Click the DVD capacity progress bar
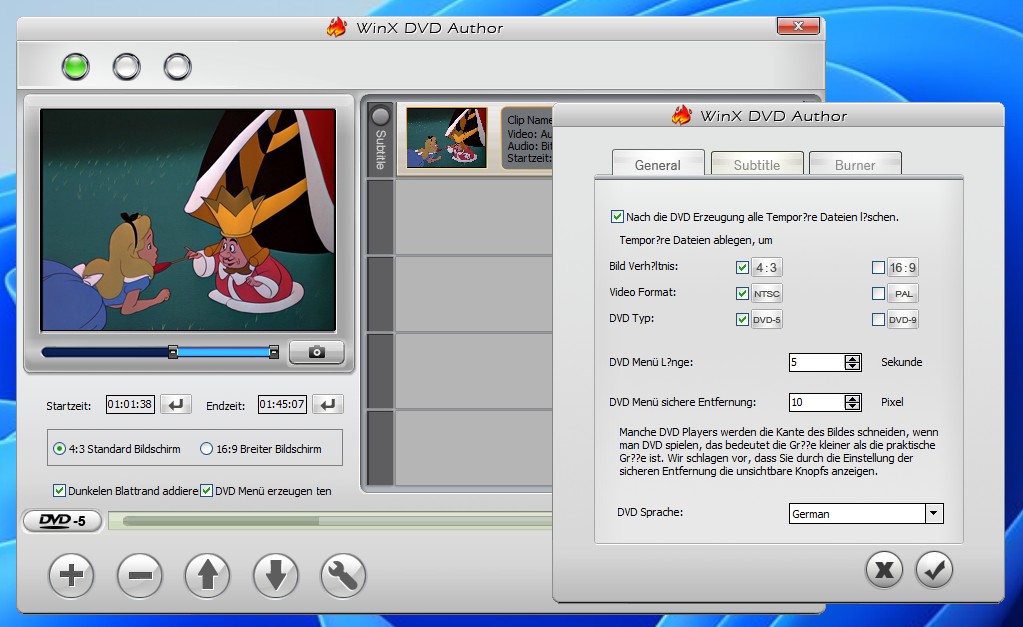 [330, 521]
